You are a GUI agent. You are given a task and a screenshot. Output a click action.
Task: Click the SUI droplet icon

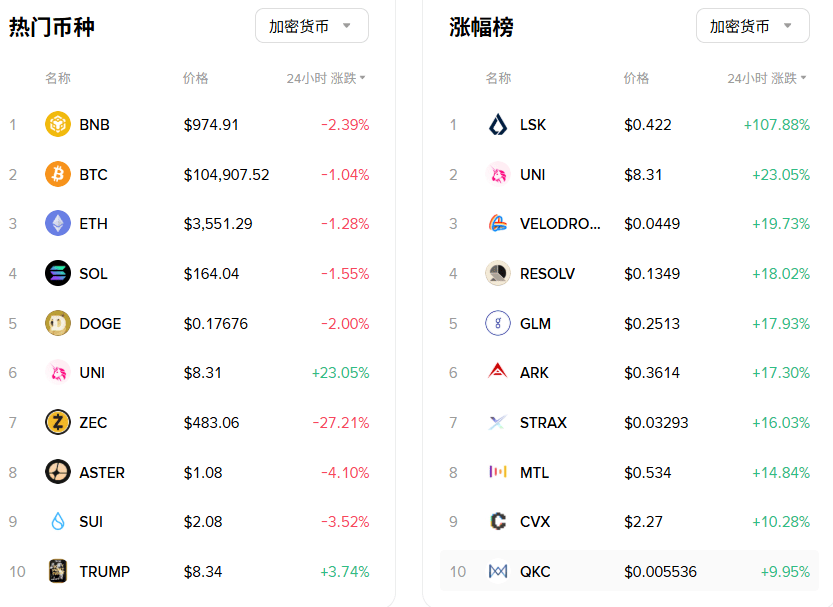coord(58,521)
